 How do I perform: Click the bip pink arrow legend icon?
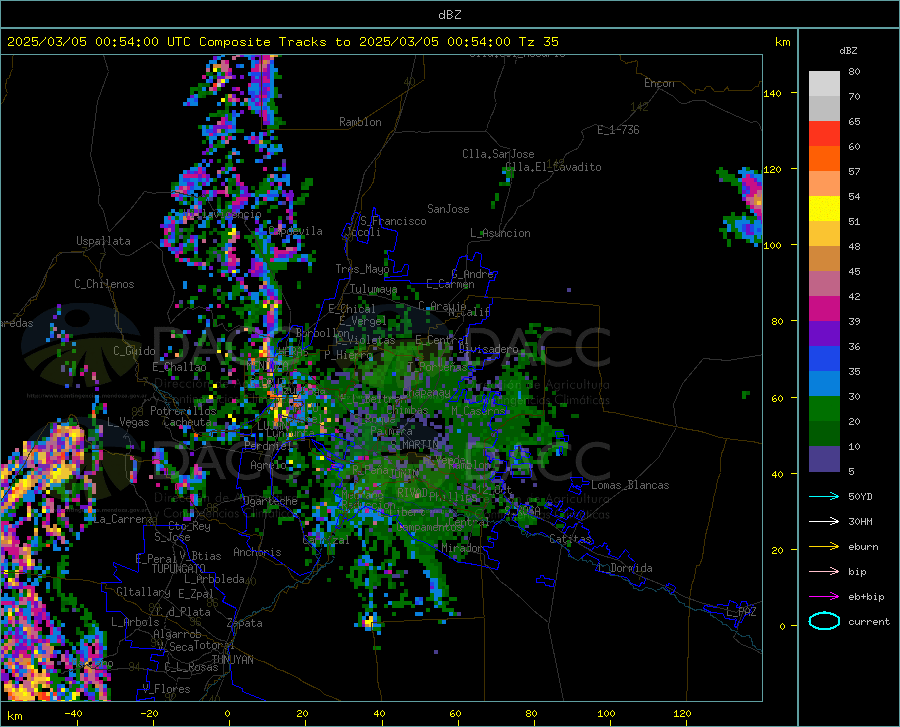pos(824,572)
